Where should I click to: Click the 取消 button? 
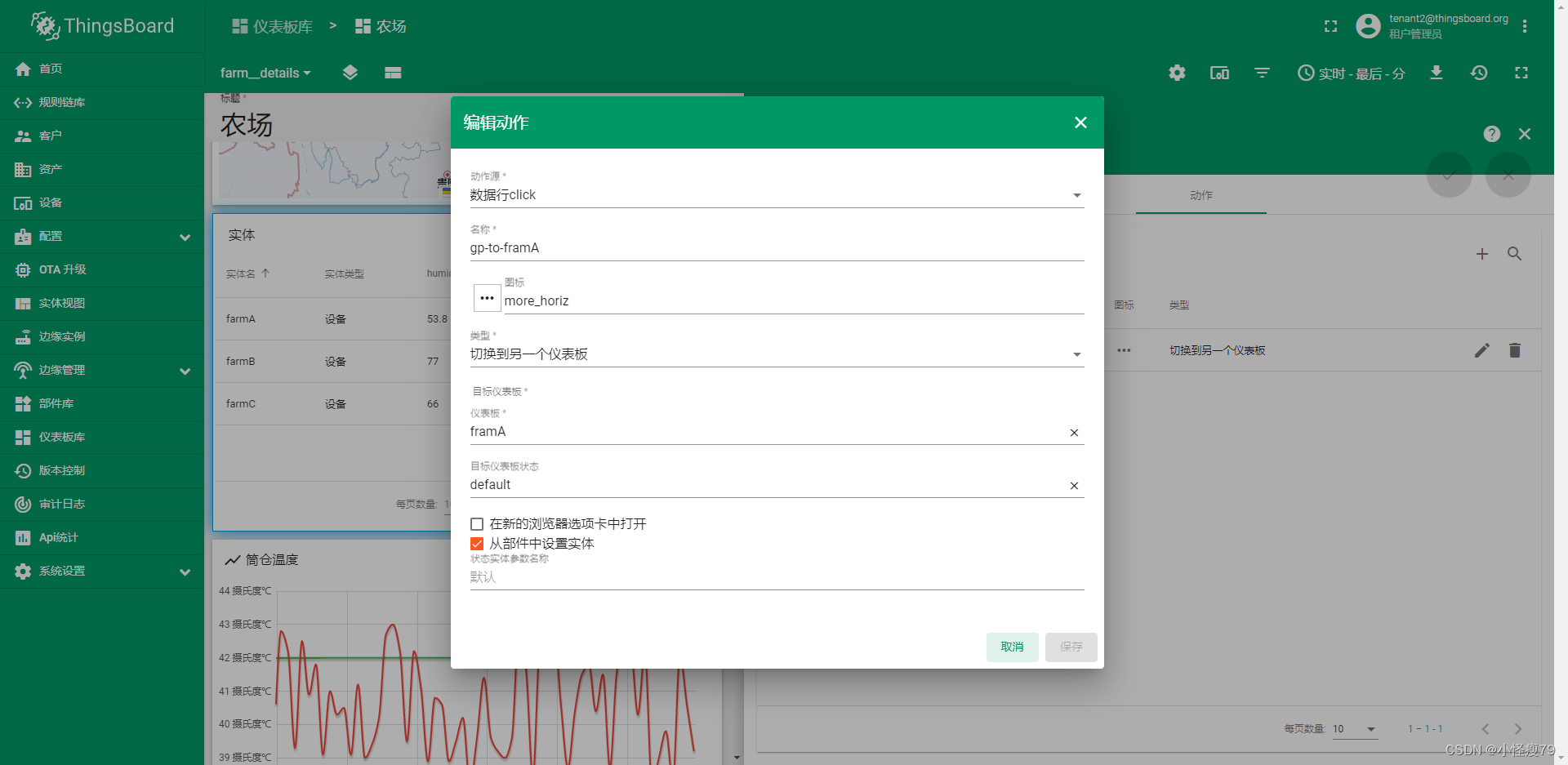1012,647
